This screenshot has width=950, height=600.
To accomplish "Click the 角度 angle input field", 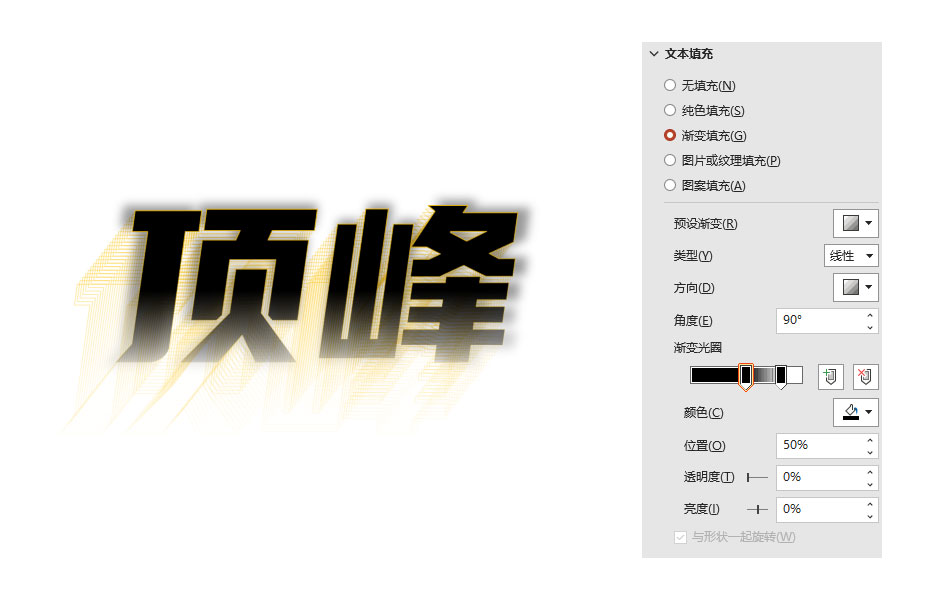I will pyautogui.click(x=819, y=320).
